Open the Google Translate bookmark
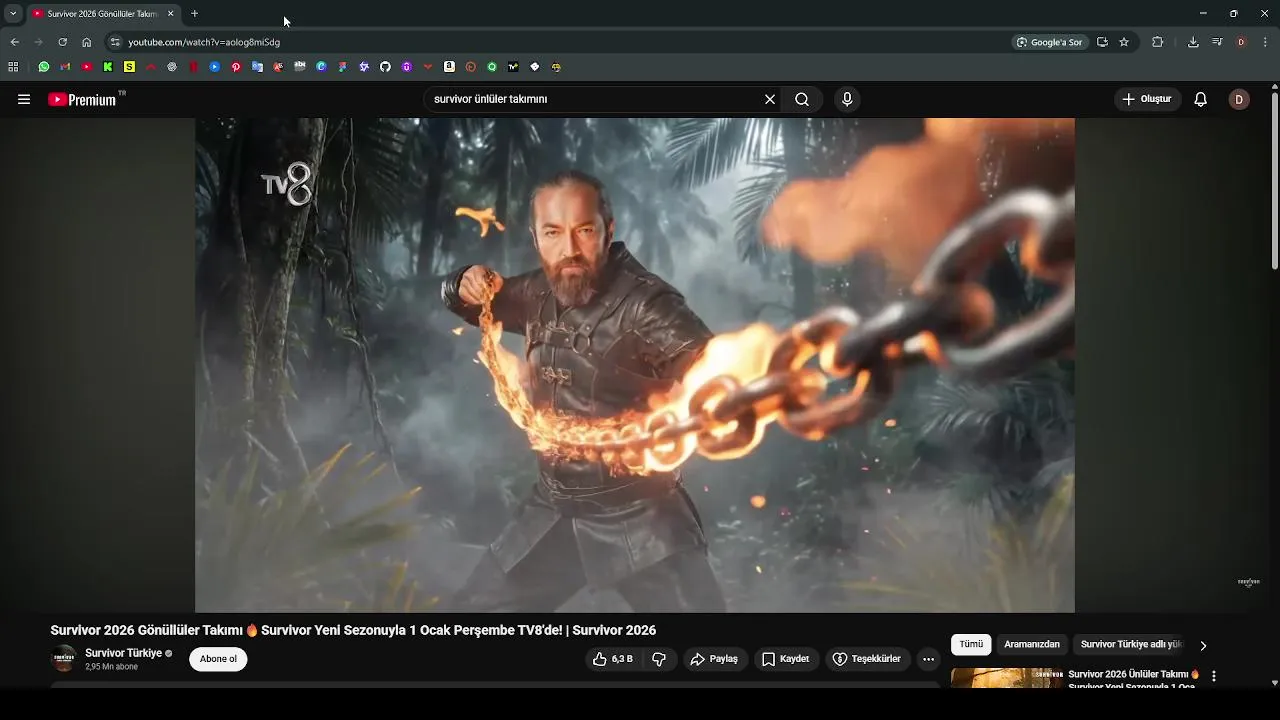Viewport: 1280px width, 720px height. click(x=257, y=67)
